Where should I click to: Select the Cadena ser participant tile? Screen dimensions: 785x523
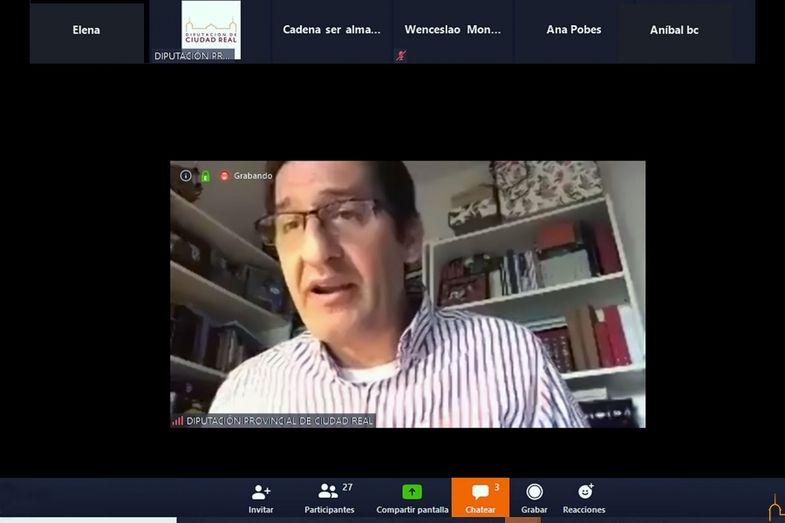point(331,31)
